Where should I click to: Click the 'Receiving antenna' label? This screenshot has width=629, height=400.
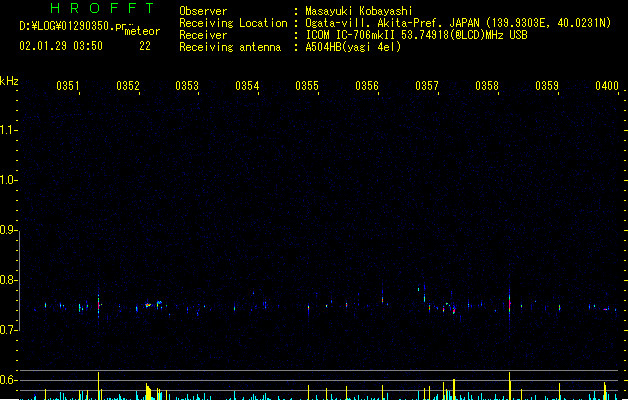click(x=230, y=47)
